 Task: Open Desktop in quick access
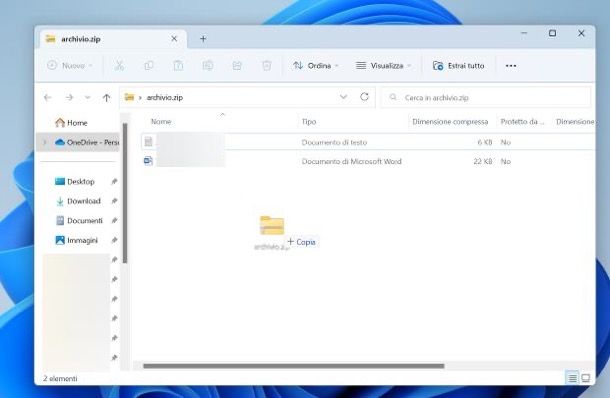coord(75,181)
